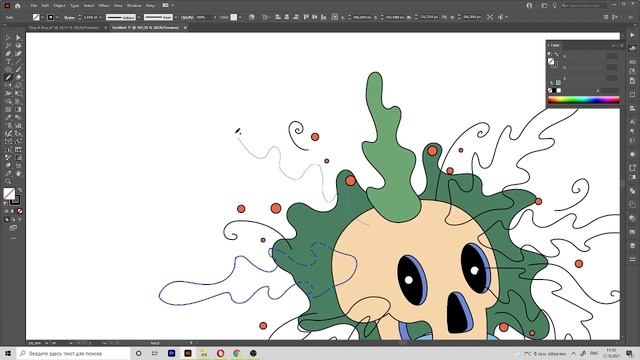Open Brush Definition dropdown
640x360 pixels.
pos(176,17)
